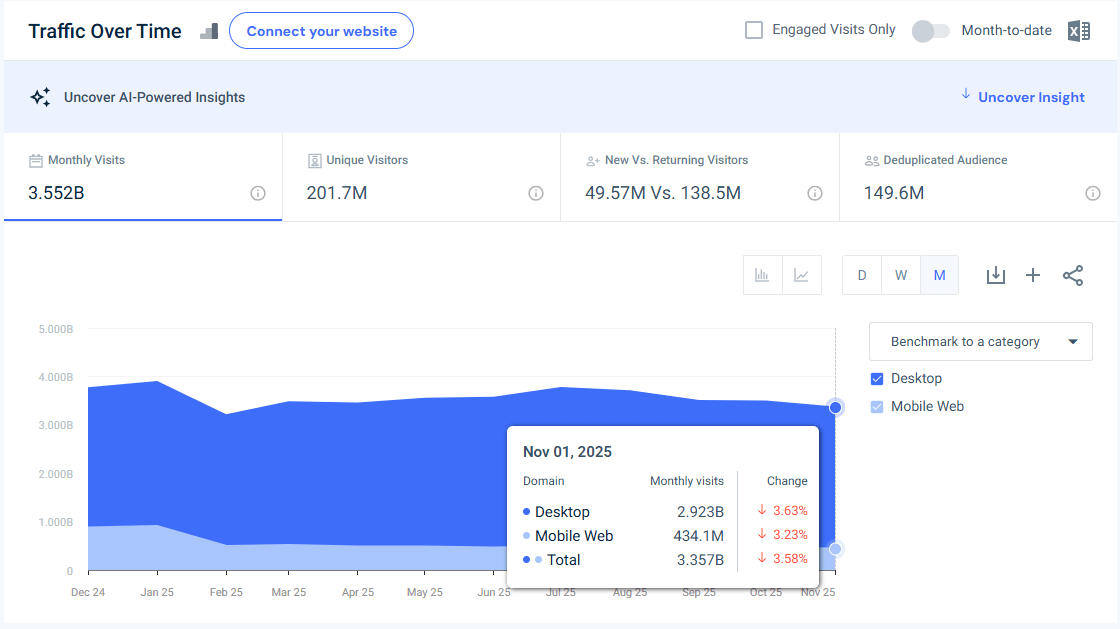The width and height of the screenshot is (1120, 629).
Task: Select the line chart view icon
Action: point(801,274)
